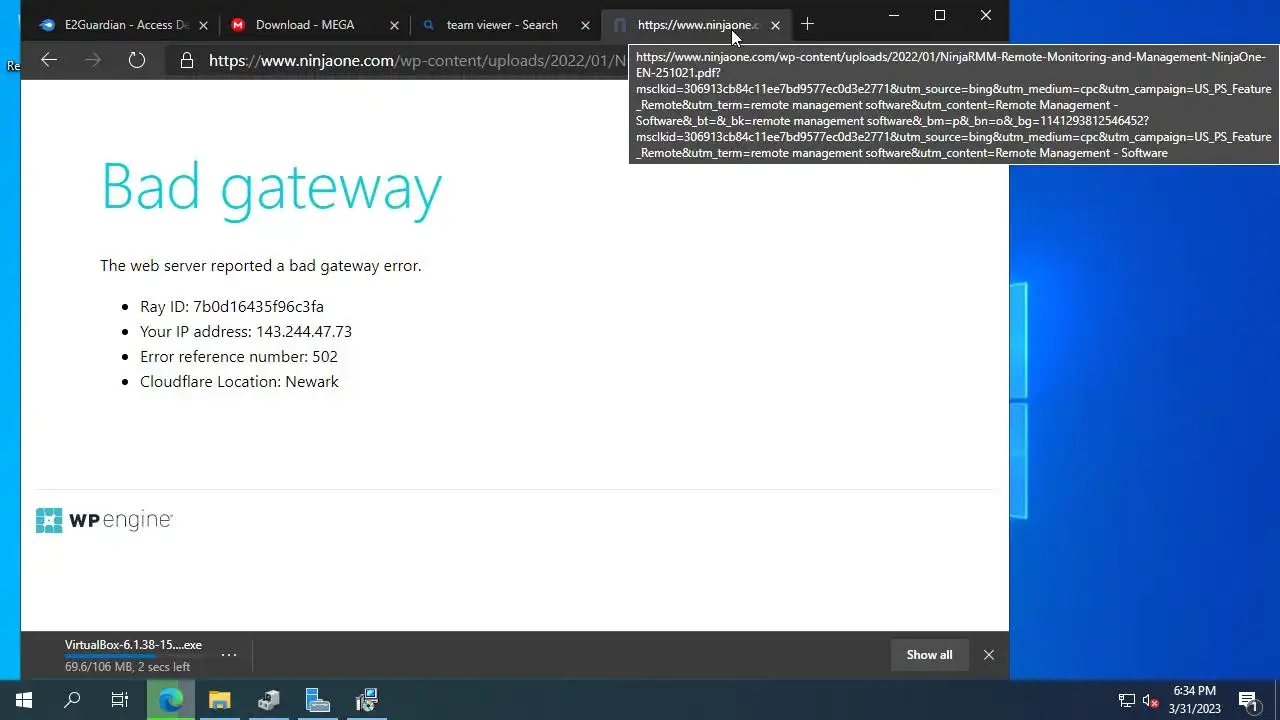This screenshot has width=1280, height=720.
Task: Click the Ray ID text line
Action: coord(232,307)
